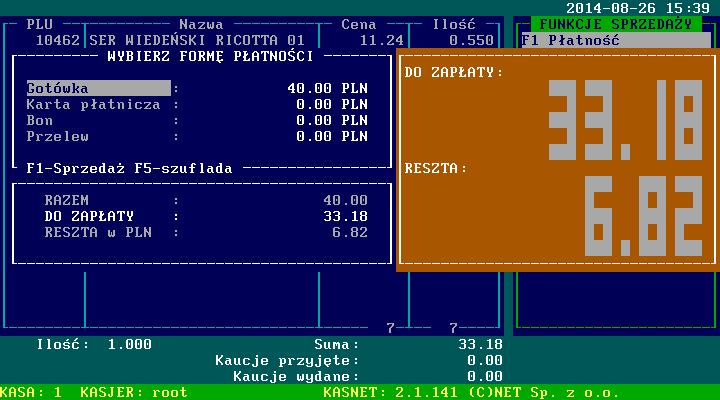This screenshot has height=400, width=720.
Task: Click the price cell 11.24
Action: coord(382,40)
